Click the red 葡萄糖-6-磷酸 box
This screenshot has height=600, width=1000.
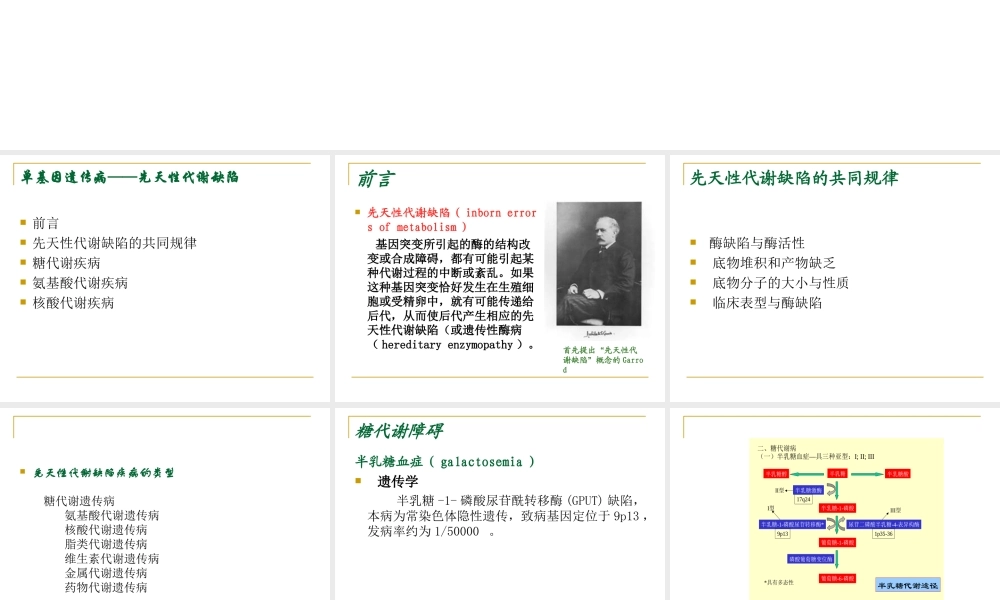click(837, 578)
